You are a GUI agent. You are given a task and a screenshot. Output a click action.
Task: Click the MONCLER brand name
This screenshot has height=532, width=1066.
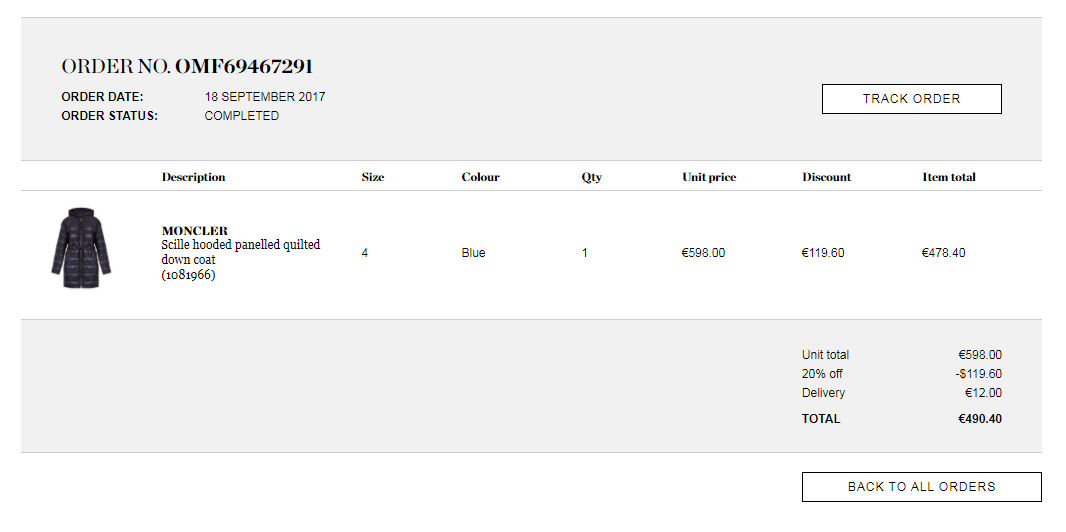195,231
